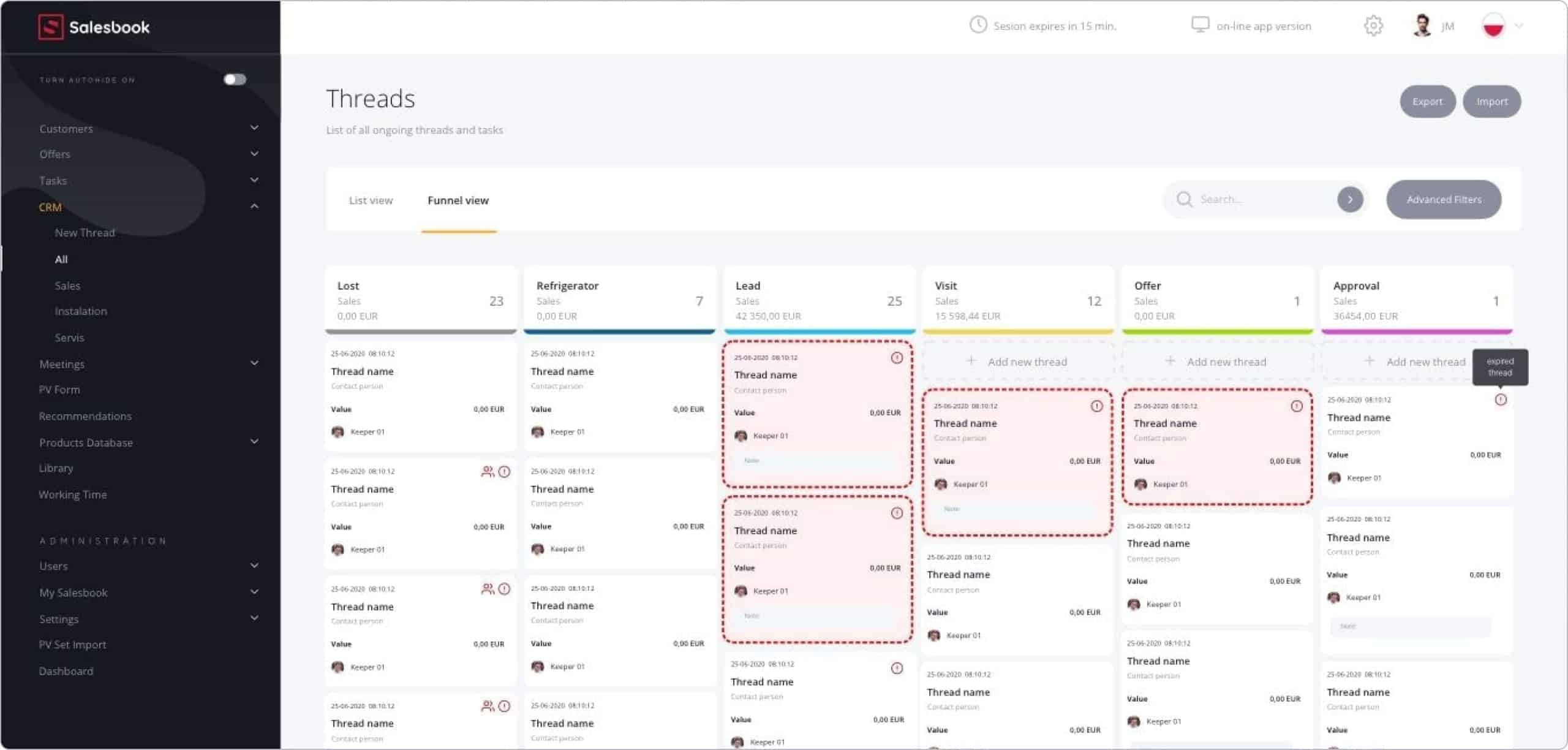Click the Export button
This screenshot has height=750, width=1568.
(x=1427, y=102)
